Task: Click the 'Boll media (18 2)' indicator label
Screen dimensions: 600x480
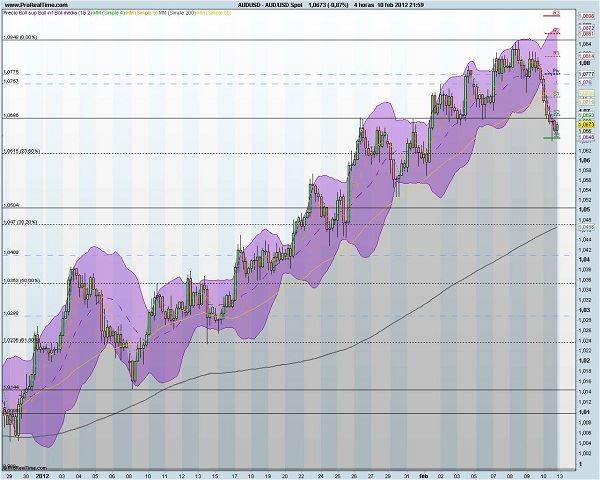Action: pyautogui.click(x=75, y=13)
